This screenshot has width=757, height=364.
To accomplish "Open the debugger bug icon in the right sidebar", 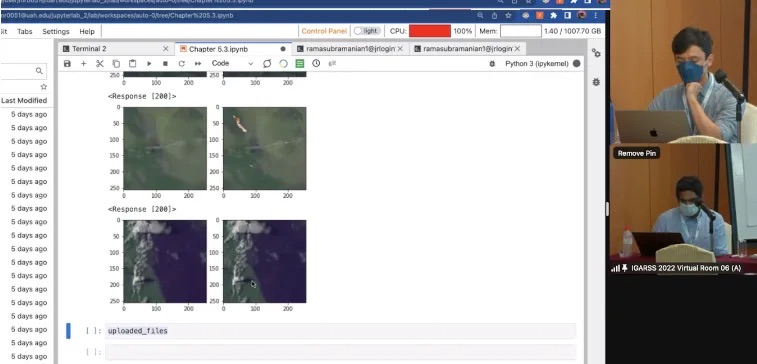I will pyautogui.click(x=596, y=82).
